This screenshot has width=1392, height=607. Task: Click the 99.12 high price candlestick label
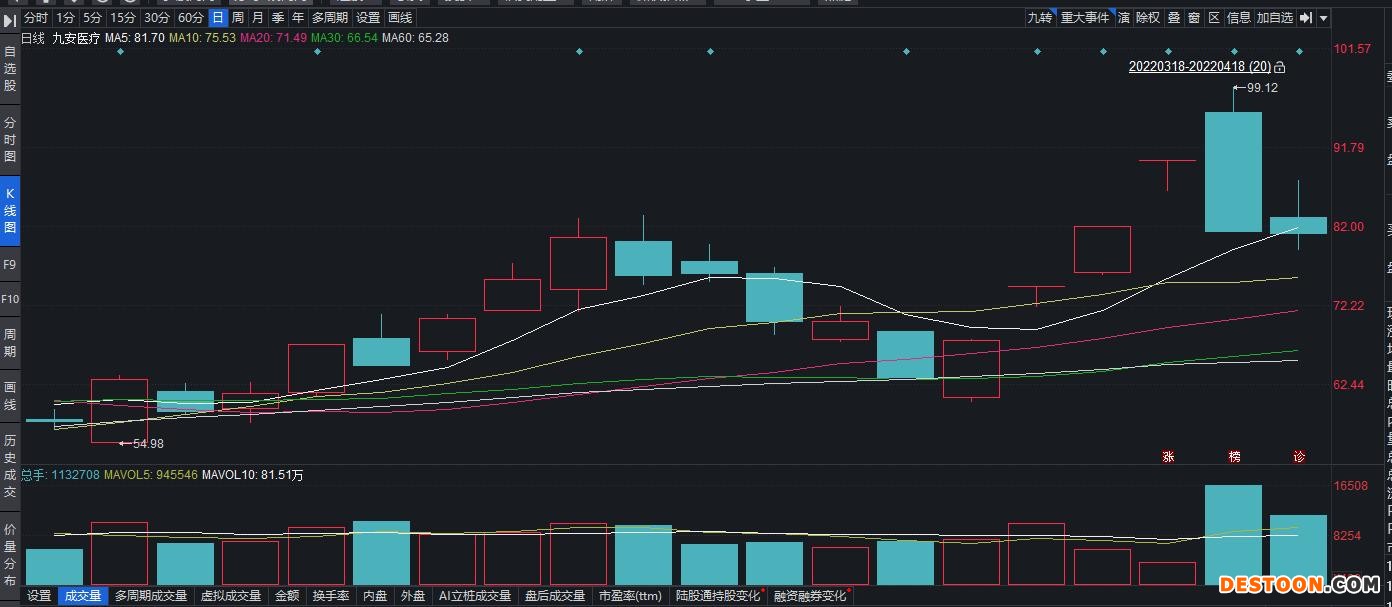[1262, 88]
